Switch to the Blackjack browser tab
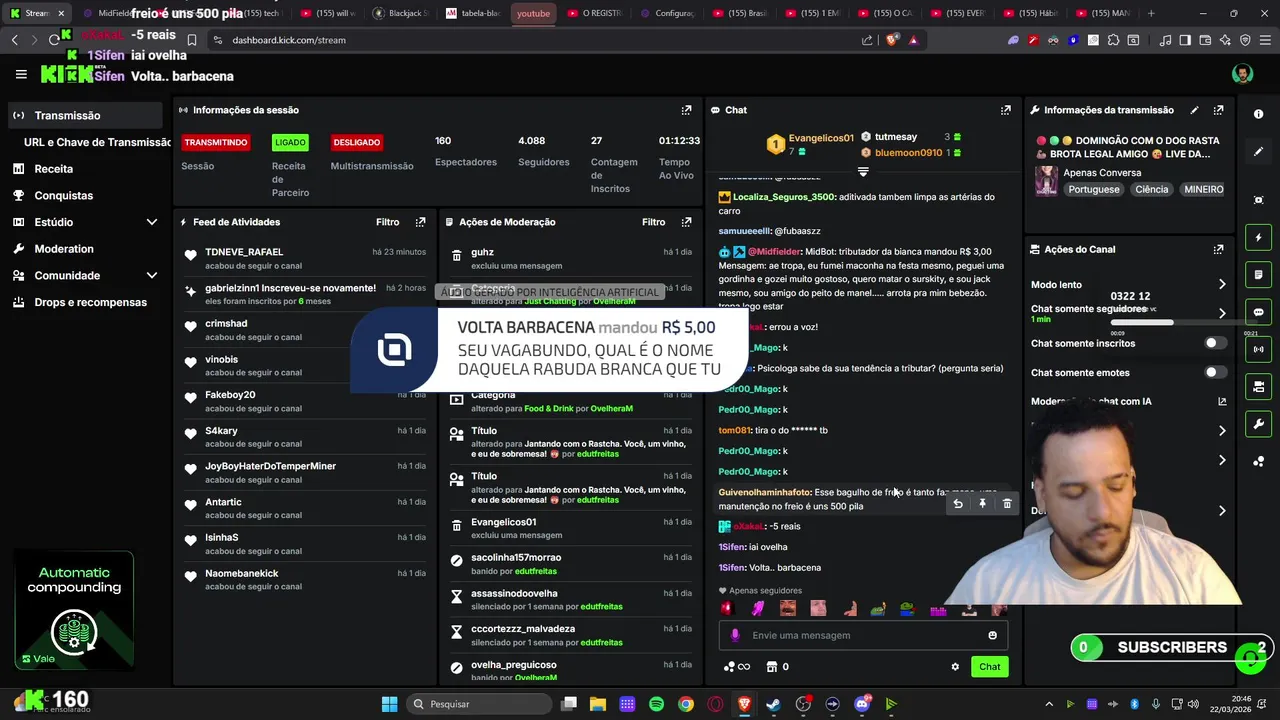This screenshot has width=1280, height=720. point(401,13)
